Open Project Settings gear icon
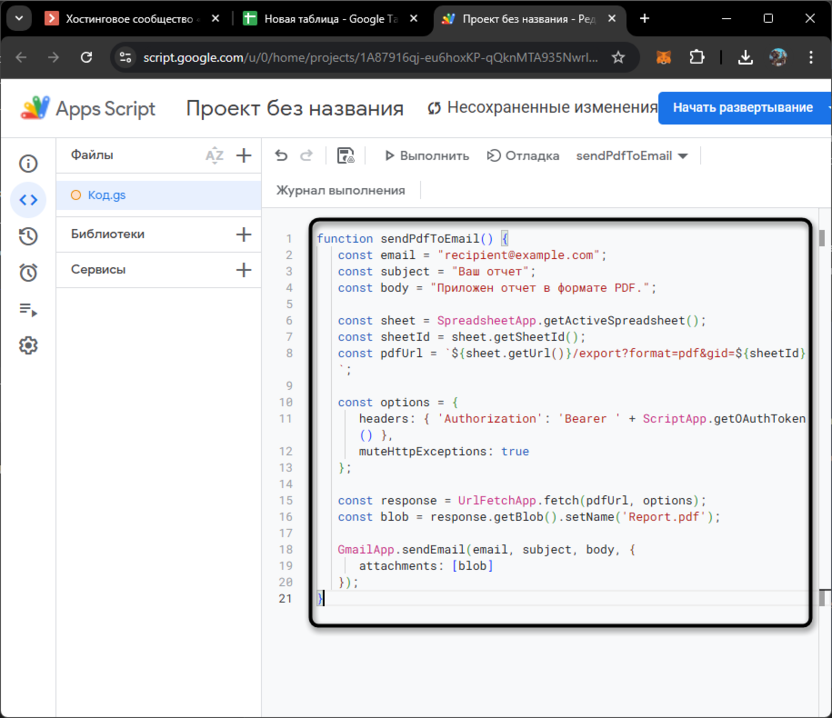 point(28,345)
